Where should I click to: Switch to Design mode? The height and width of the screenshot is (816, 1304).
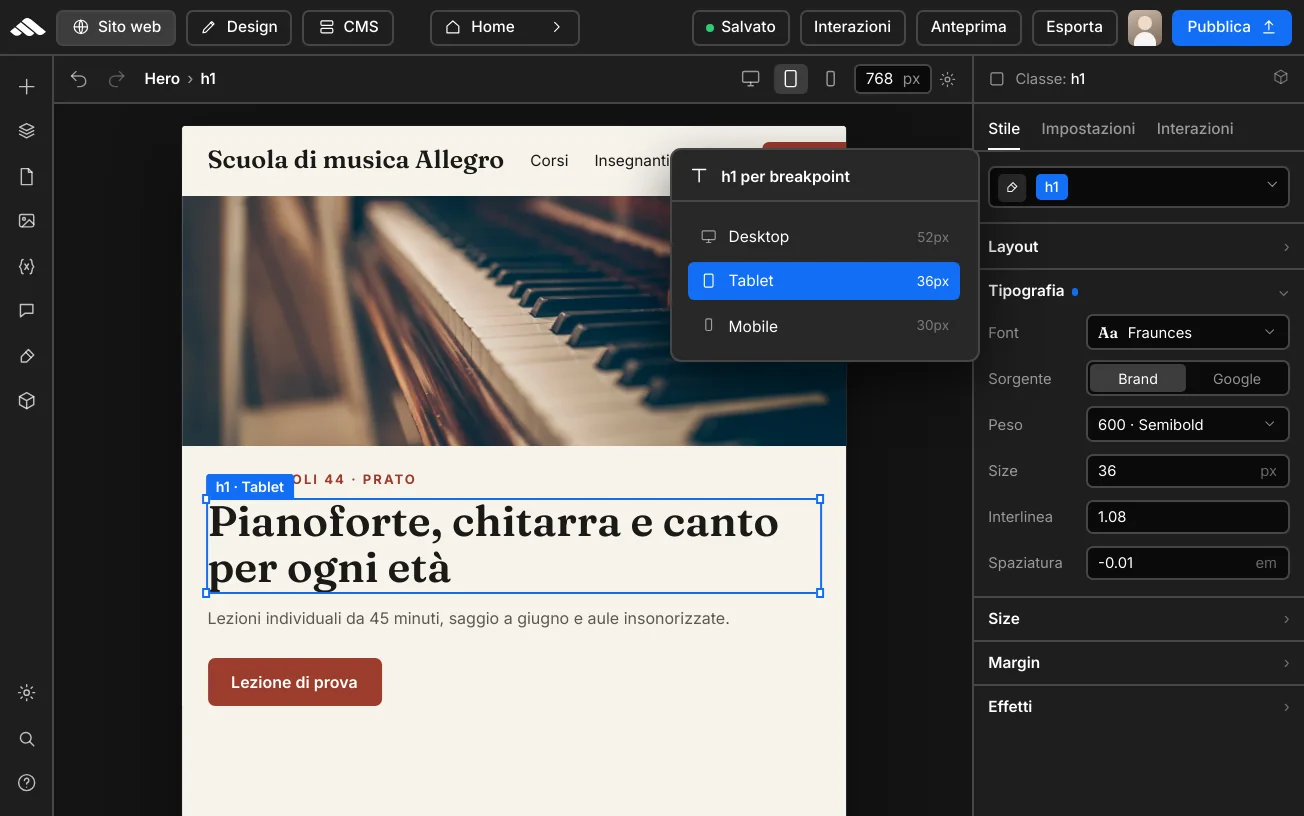(239, 27)
